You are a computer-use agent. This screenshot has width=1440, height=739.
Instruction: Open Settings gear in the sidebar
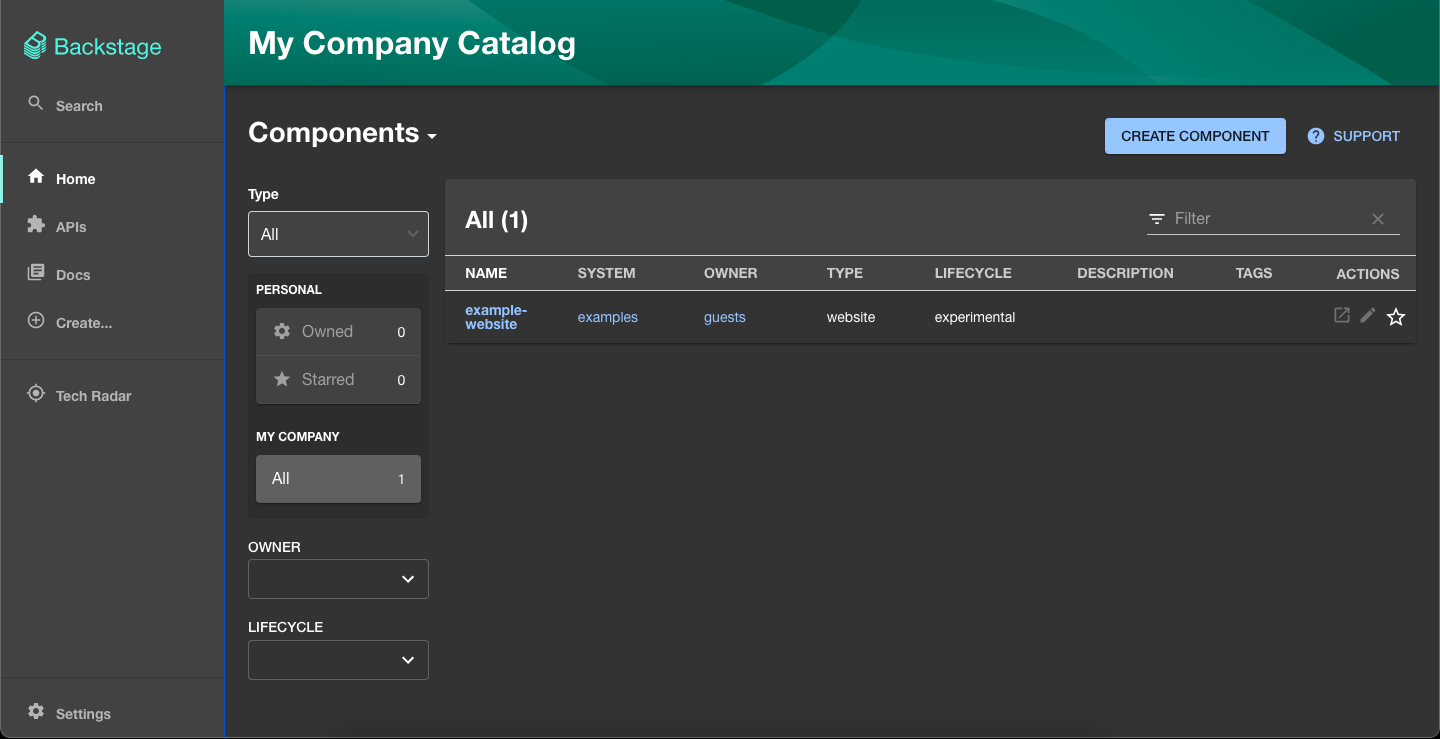point(36,711)
